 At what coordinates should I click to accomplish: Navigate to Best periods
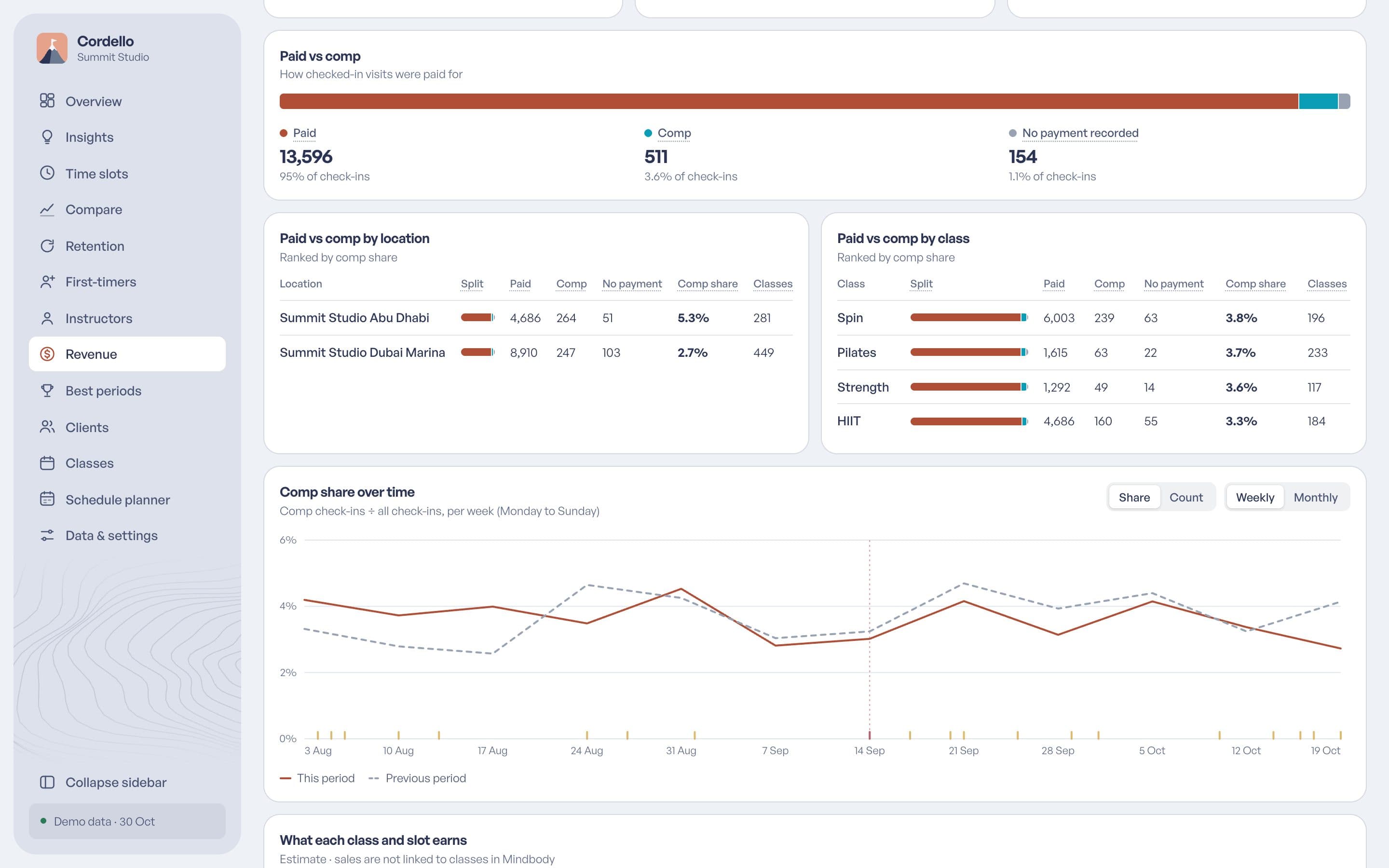pos(127,391)
